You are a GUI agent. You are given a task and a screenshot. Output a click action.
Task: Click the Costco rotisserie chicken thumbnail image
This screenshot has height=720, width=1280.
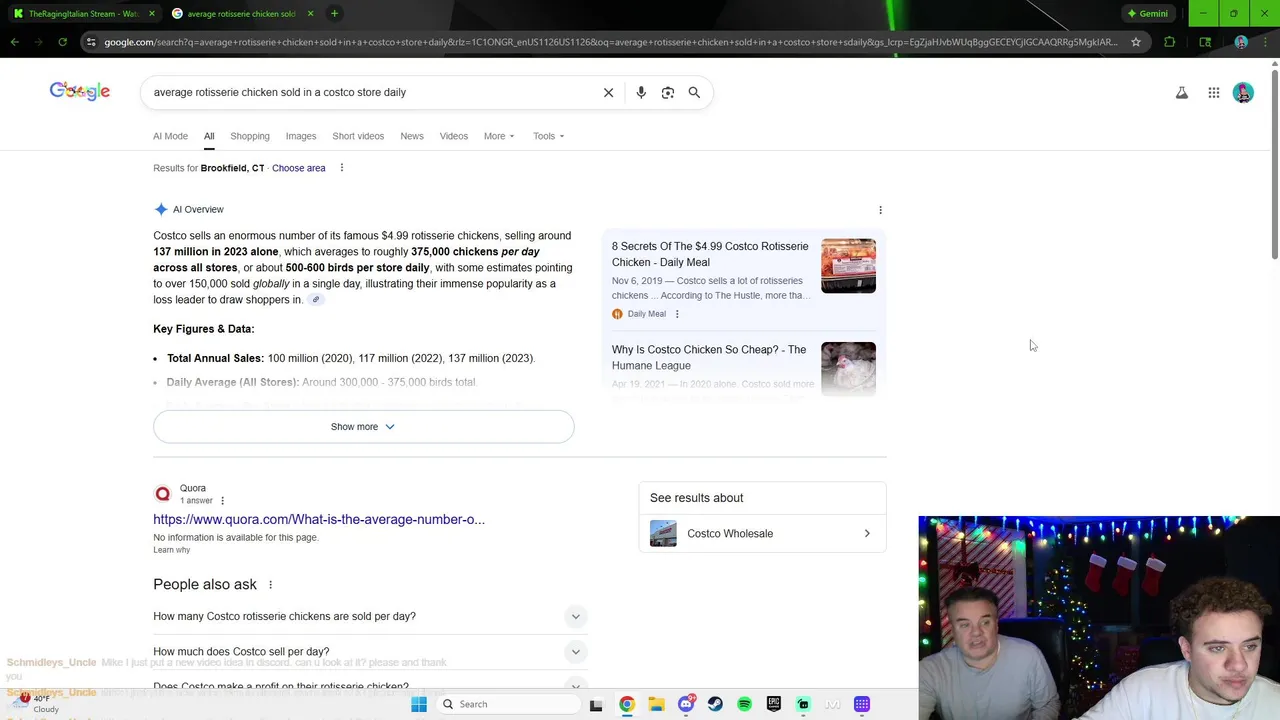(848, 266)
